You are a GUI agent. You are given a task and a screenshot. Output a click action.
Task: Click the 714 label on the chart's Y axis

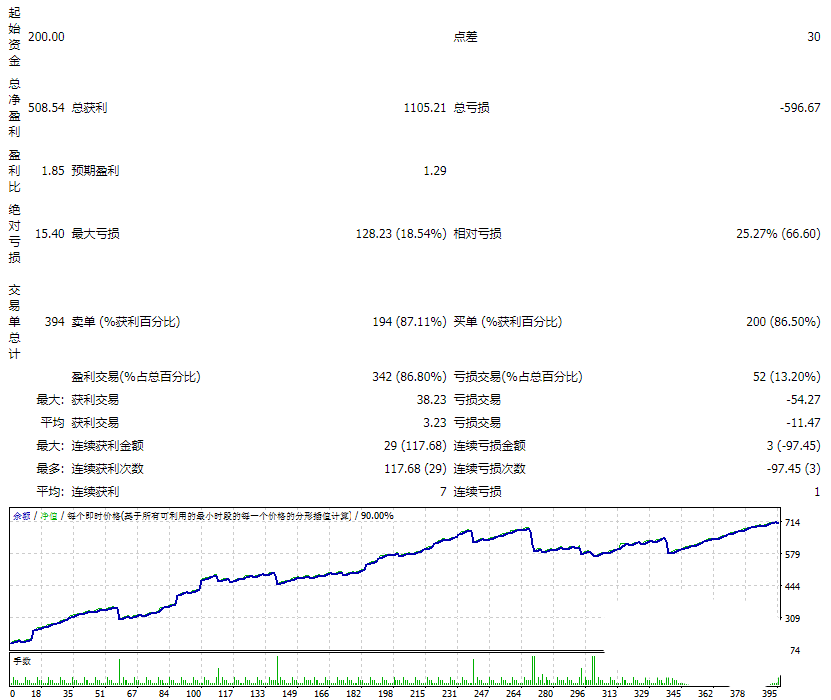(x=794, y=523)
